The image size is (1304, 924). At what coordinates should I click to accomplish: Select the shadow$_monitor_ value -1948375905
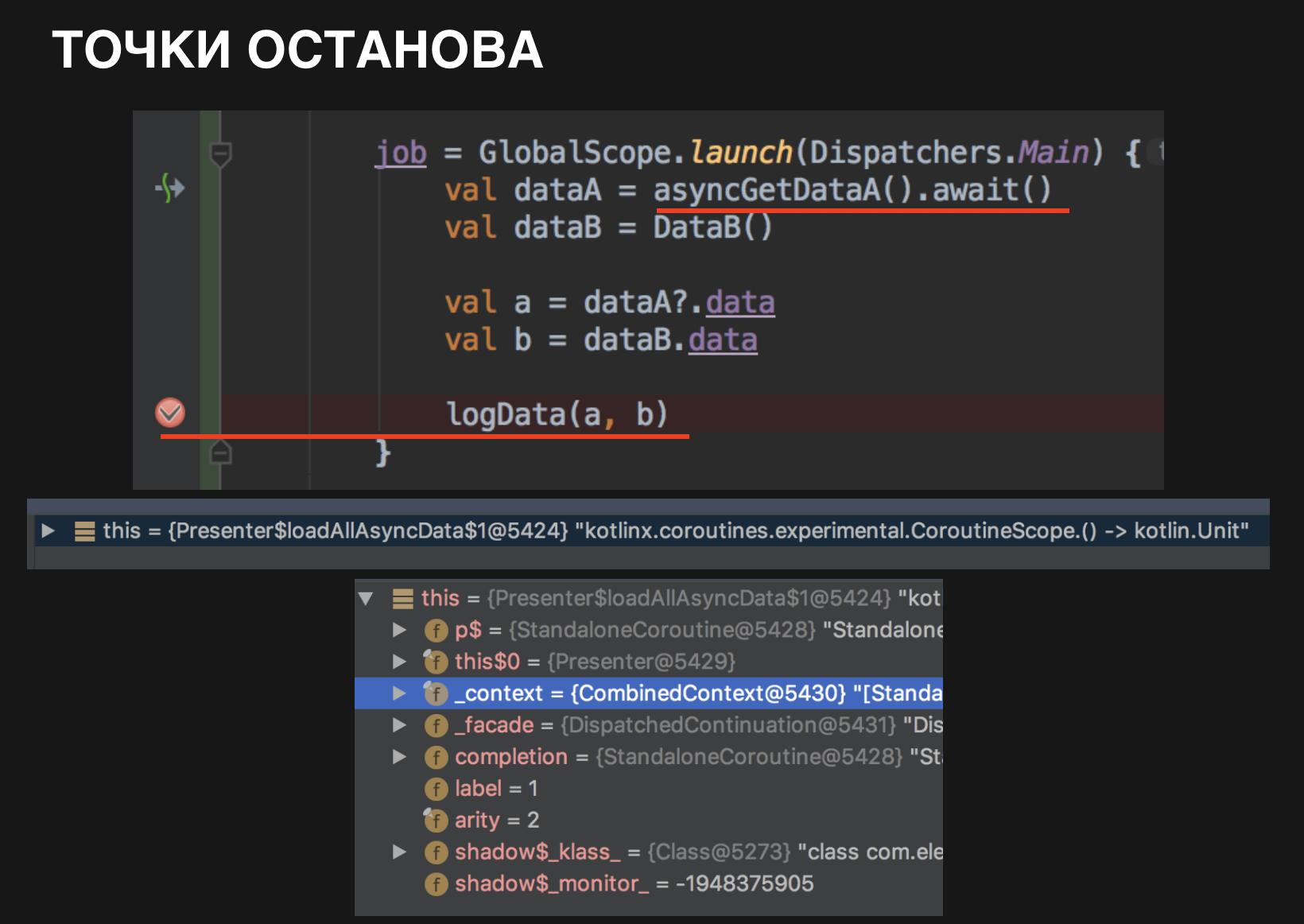[744, 883]
